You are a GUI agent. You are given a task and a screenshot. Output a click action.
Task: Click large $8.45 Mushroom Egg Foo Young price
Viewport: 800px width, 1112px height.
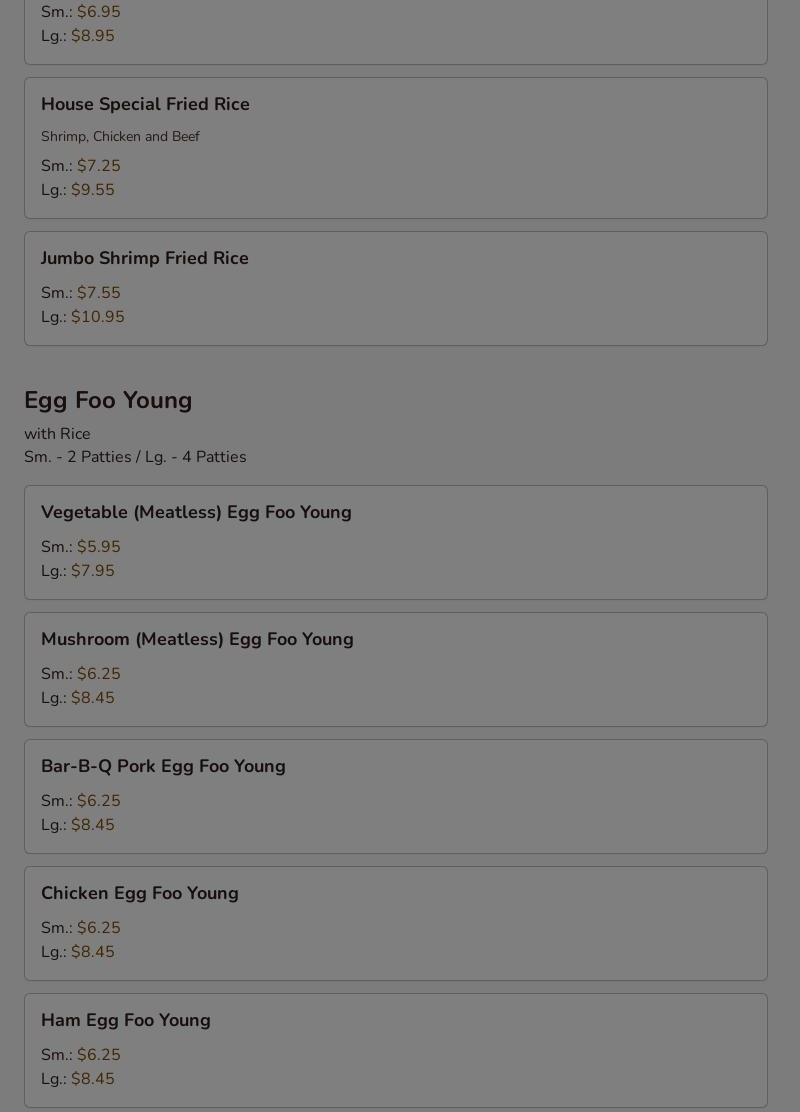click(x=92, y=697)
